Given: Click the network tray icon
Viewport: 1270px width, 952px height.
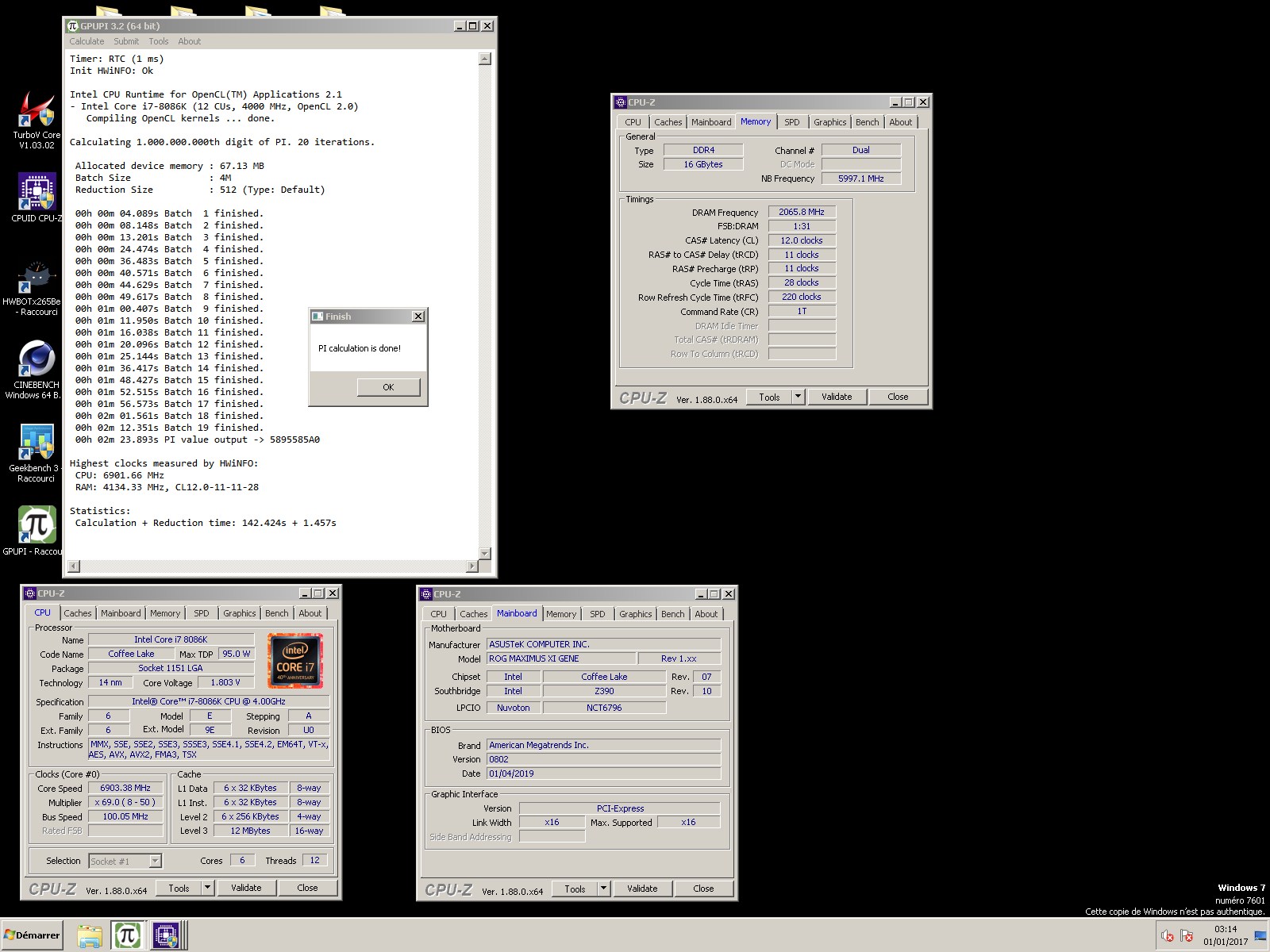Looking at the screenshot, I should 1260,936.
